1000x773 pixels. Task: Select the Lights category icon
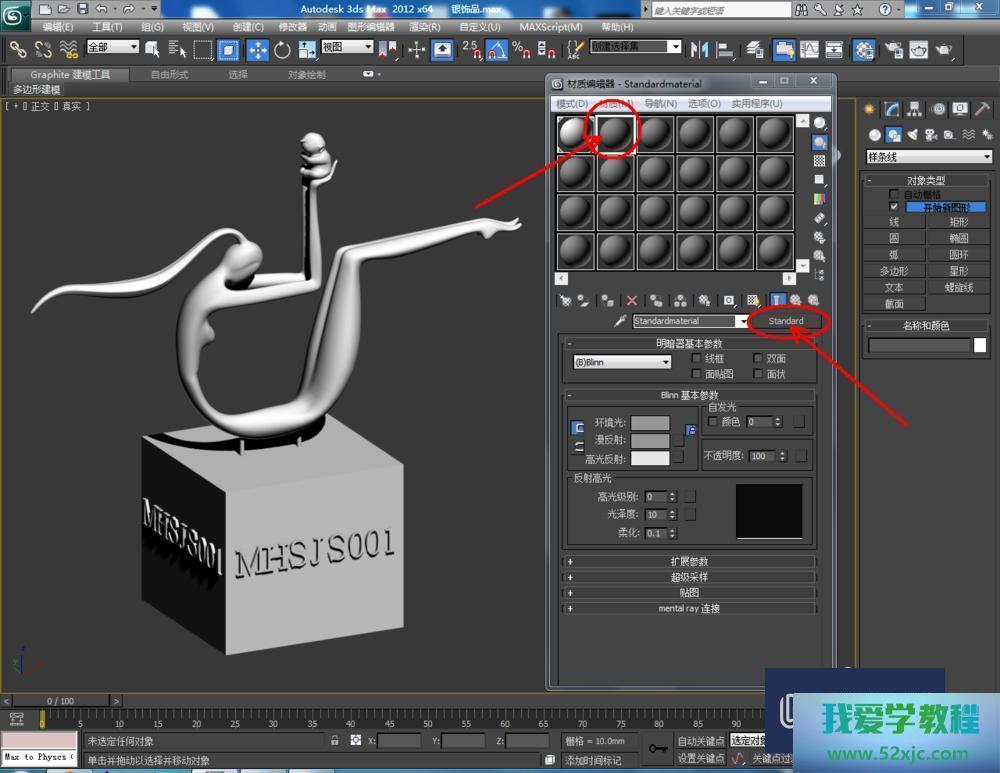tap(912, 135)
